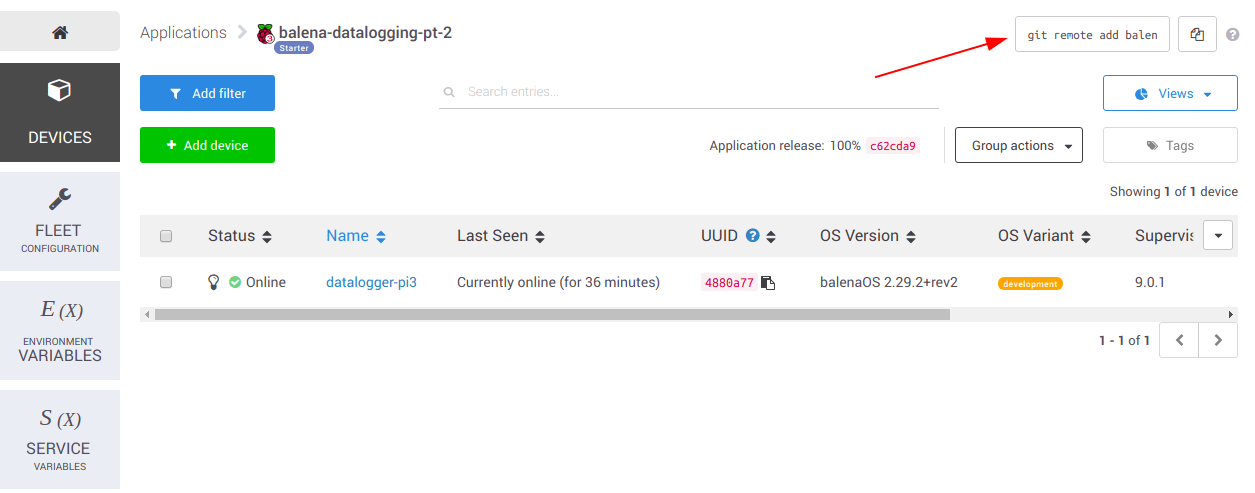Select all devices header checkbox

(x=166, y=236)
